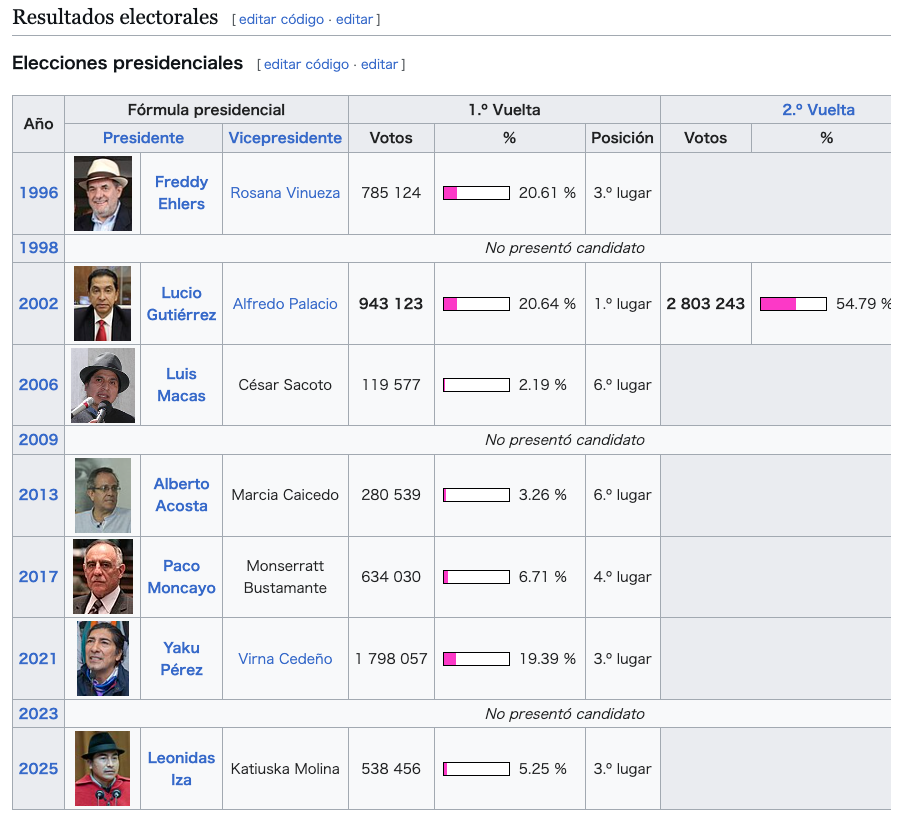Click Paco Moncayo portrait image

click(103, 577)
